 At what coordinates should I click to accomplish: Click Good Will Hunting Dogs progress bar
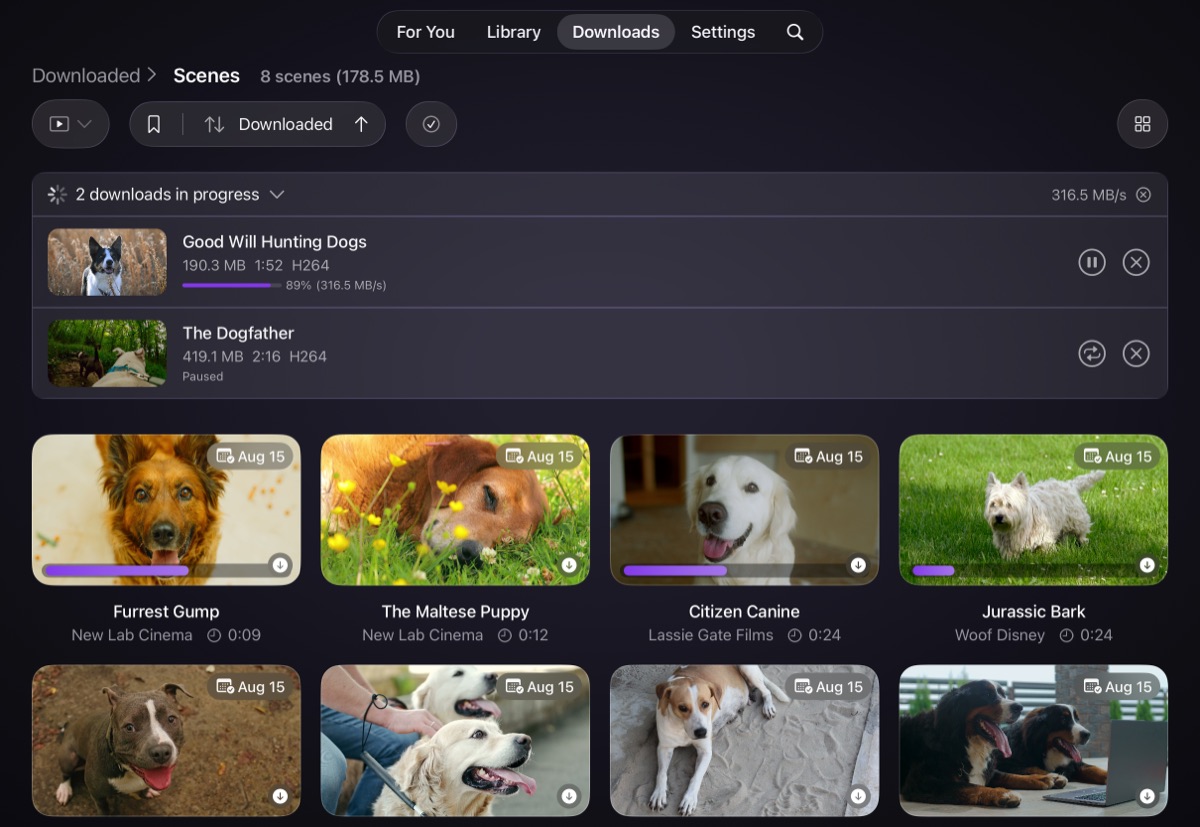[232, 285]
